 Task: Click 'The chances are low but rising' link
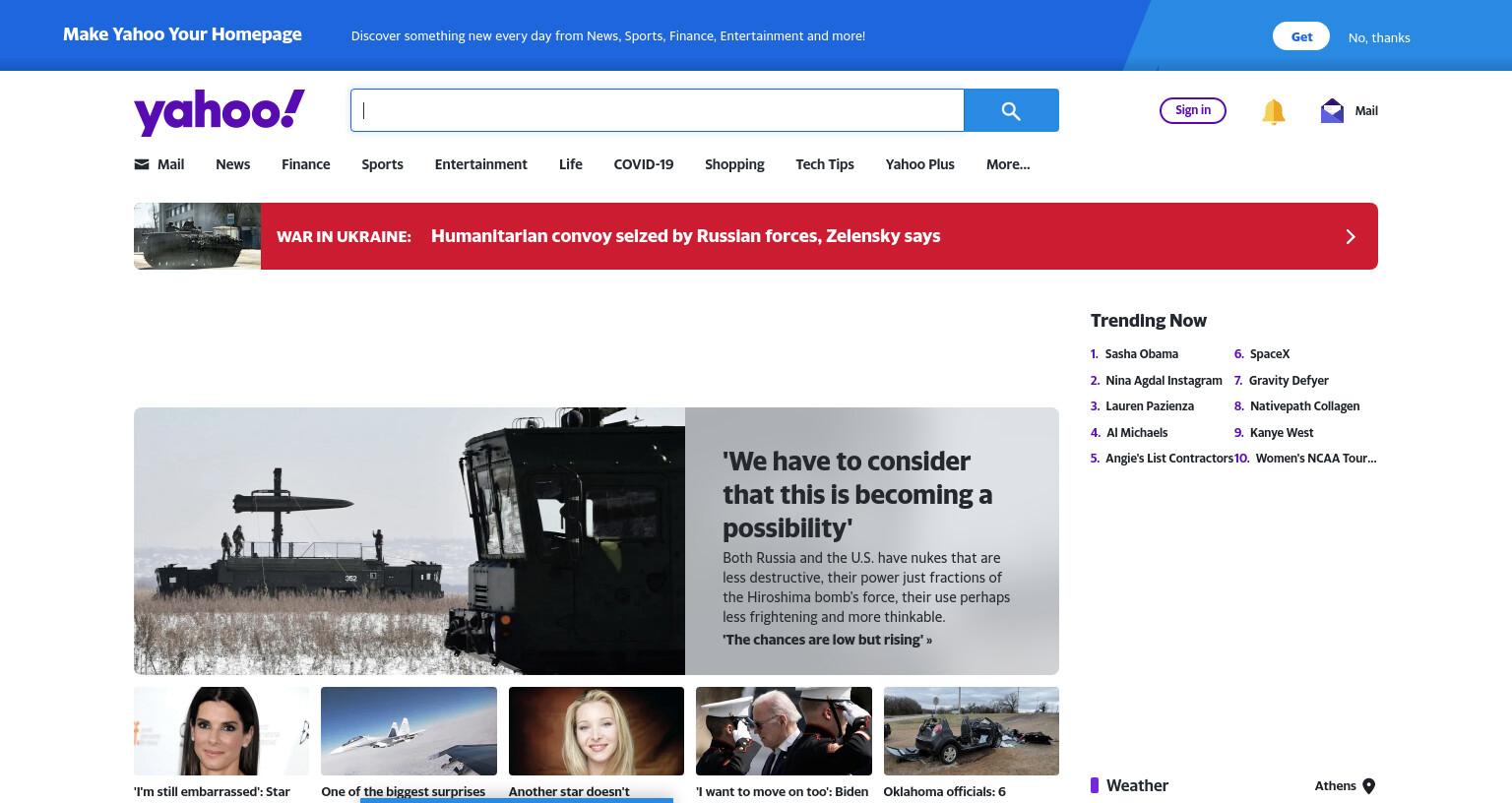(x=827, y=640)
